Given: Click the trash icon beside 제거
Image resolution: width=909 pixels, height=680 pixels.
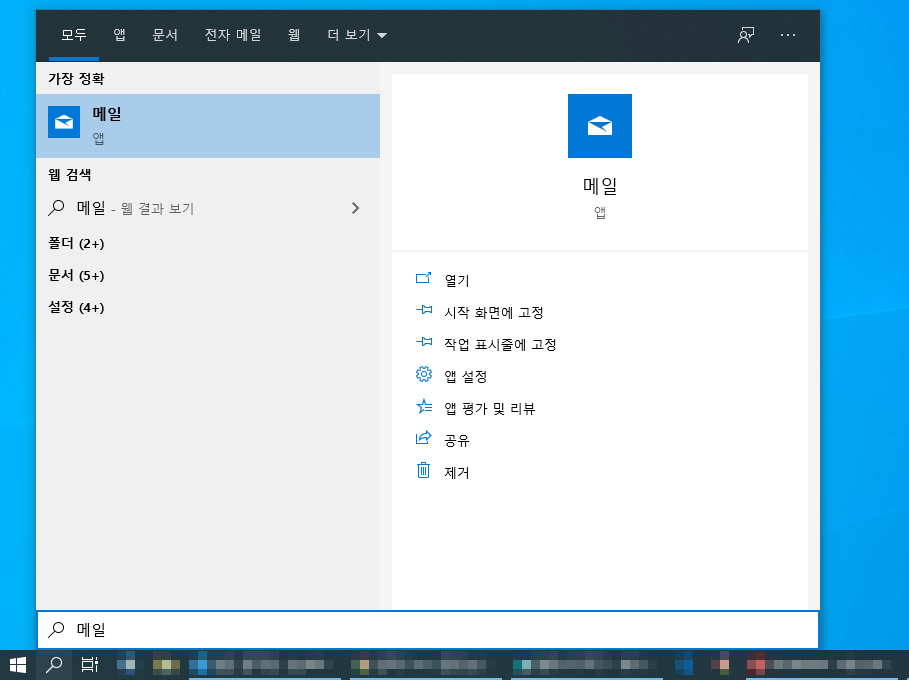Looking at the screenshot, I should click(424, 470).
